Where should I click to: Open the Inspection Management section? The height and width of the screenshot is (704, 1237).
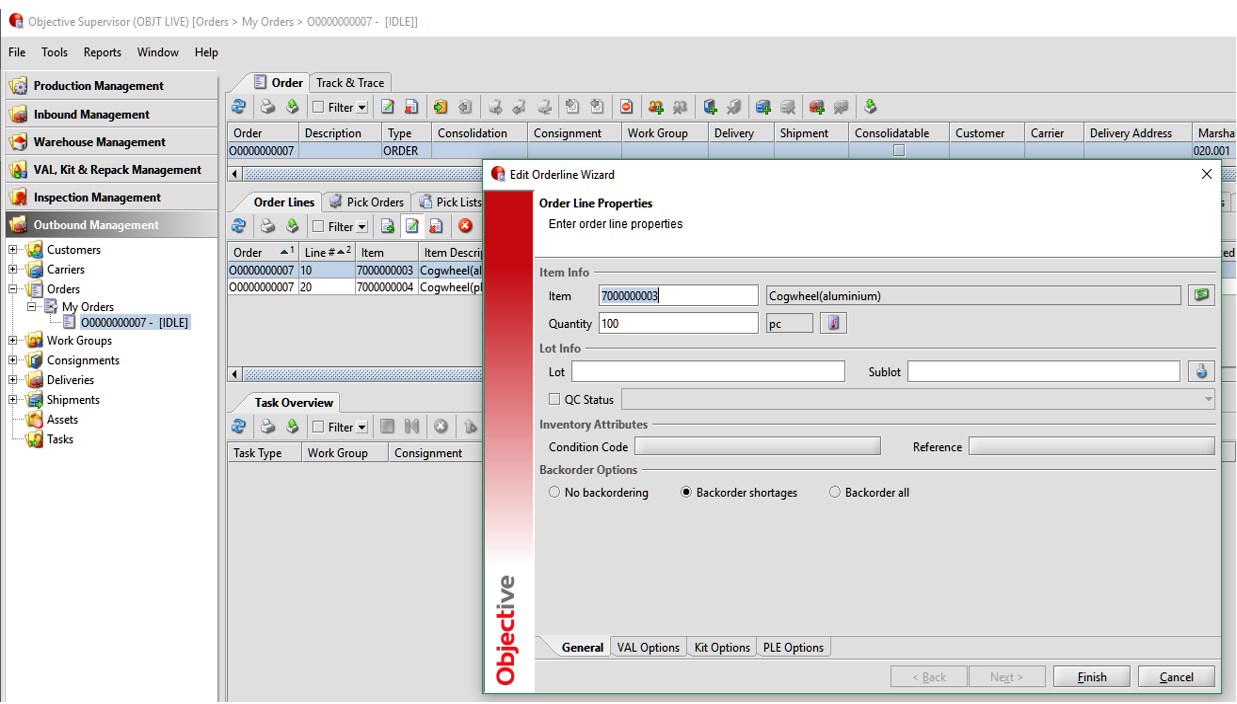click(111, 198)
